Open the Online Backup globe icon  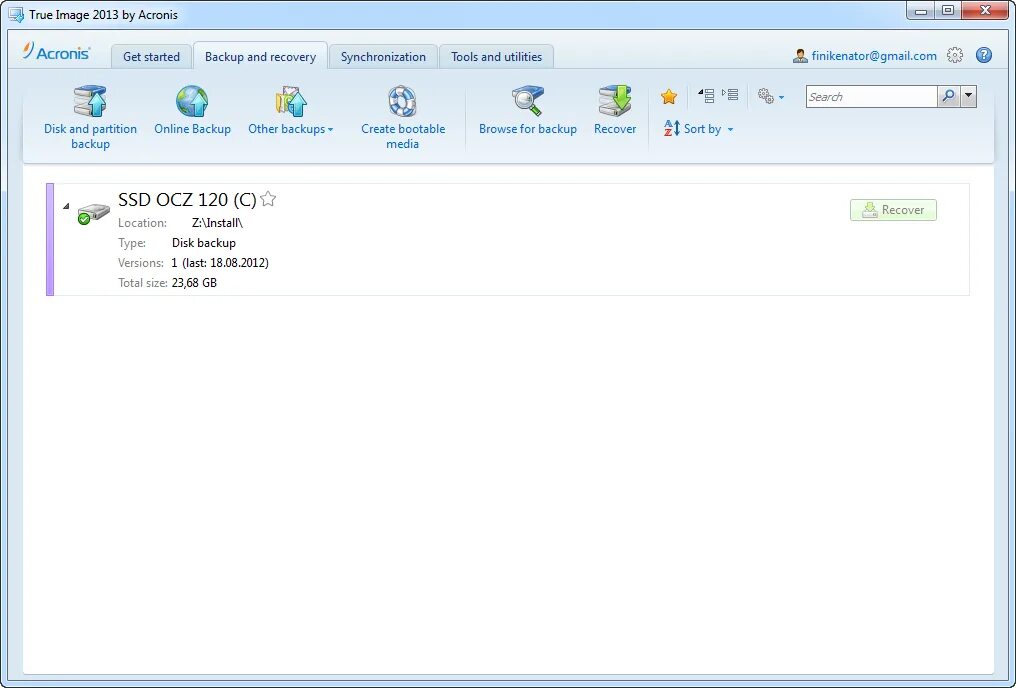pyautogui.click(x=192, y=101)
